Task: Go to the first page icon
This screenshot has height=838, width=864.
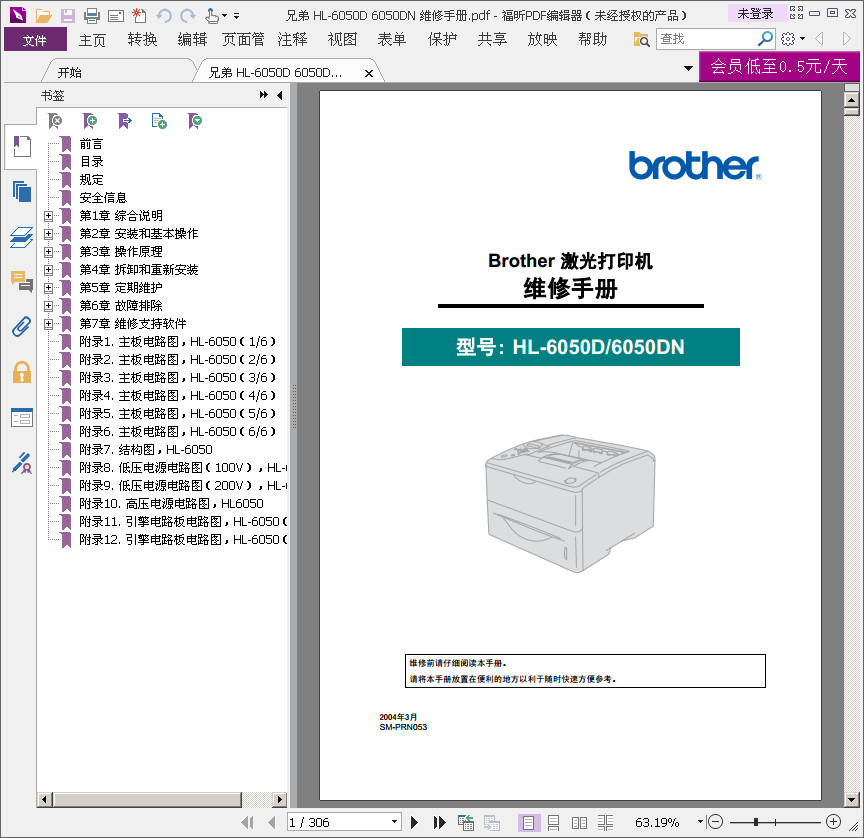Action: tap(247, 823)
